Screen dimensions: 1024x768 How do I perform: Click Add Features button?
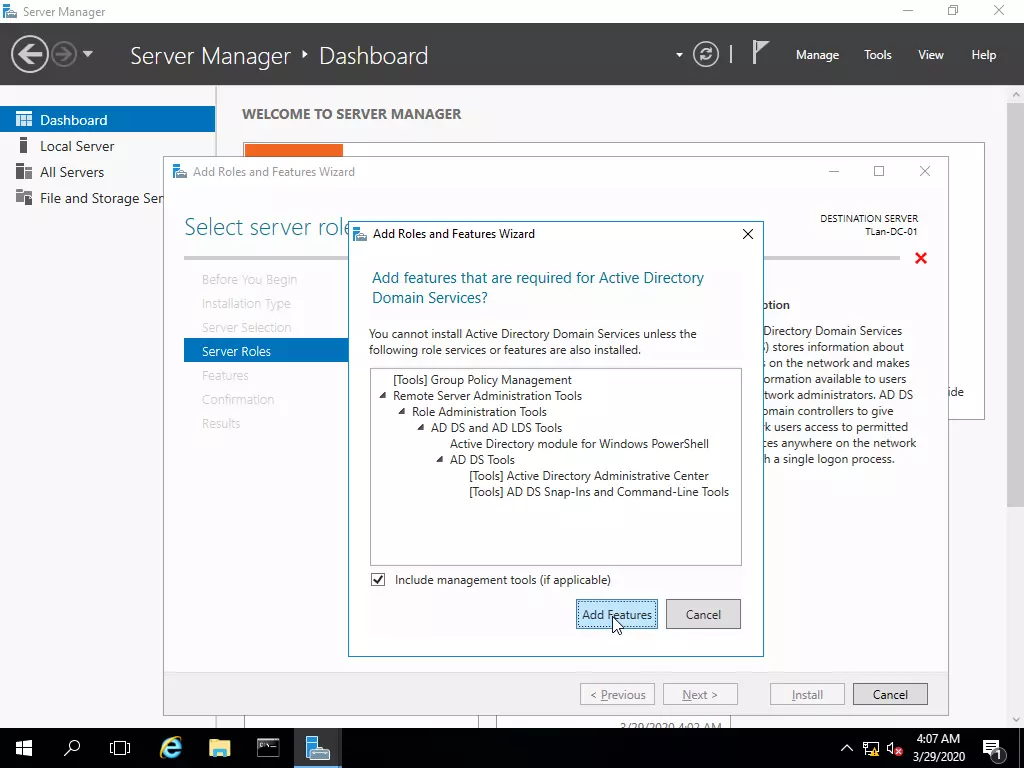click(616, 614)
